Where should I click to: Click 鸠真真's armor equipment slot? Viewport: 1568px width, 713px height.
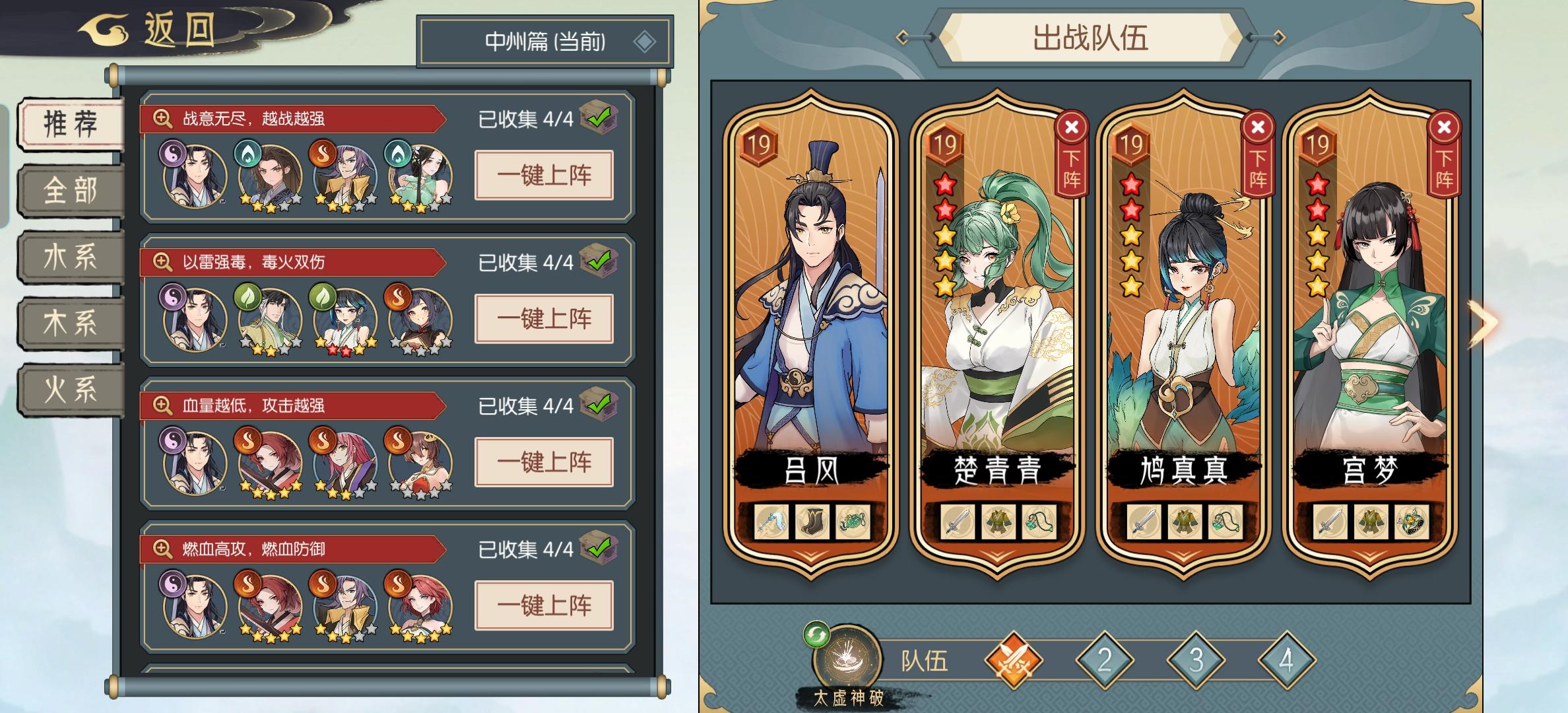coord(1185,523)
